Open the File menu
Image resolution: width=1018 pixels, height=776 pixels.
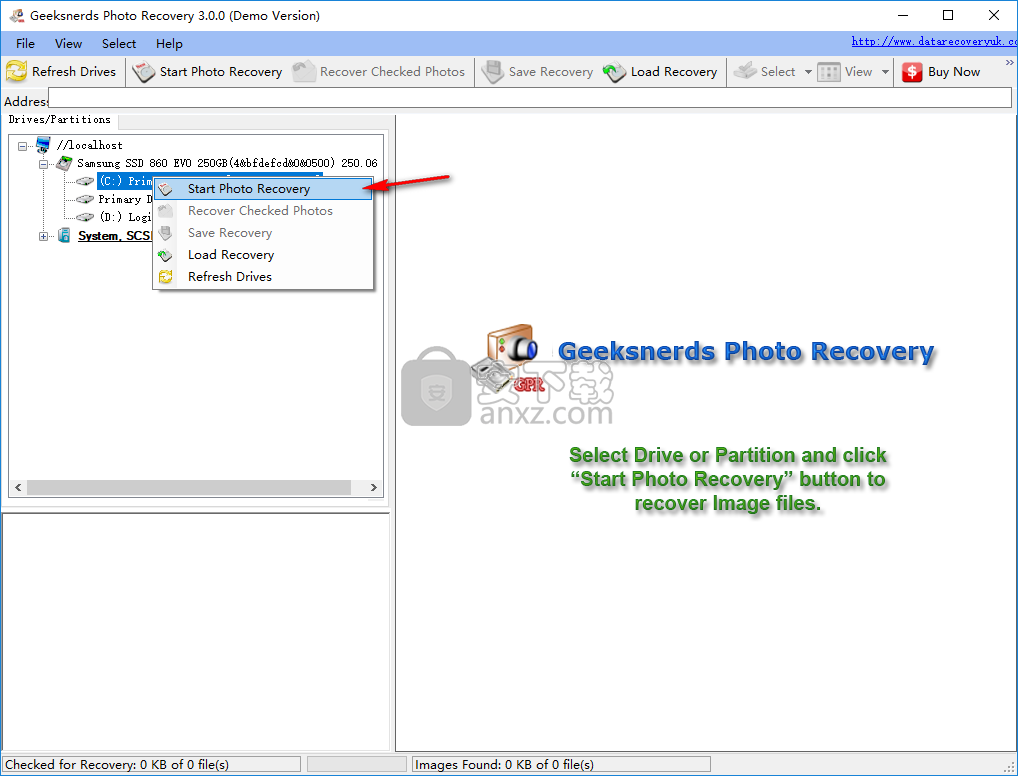[x=25, y=44]
